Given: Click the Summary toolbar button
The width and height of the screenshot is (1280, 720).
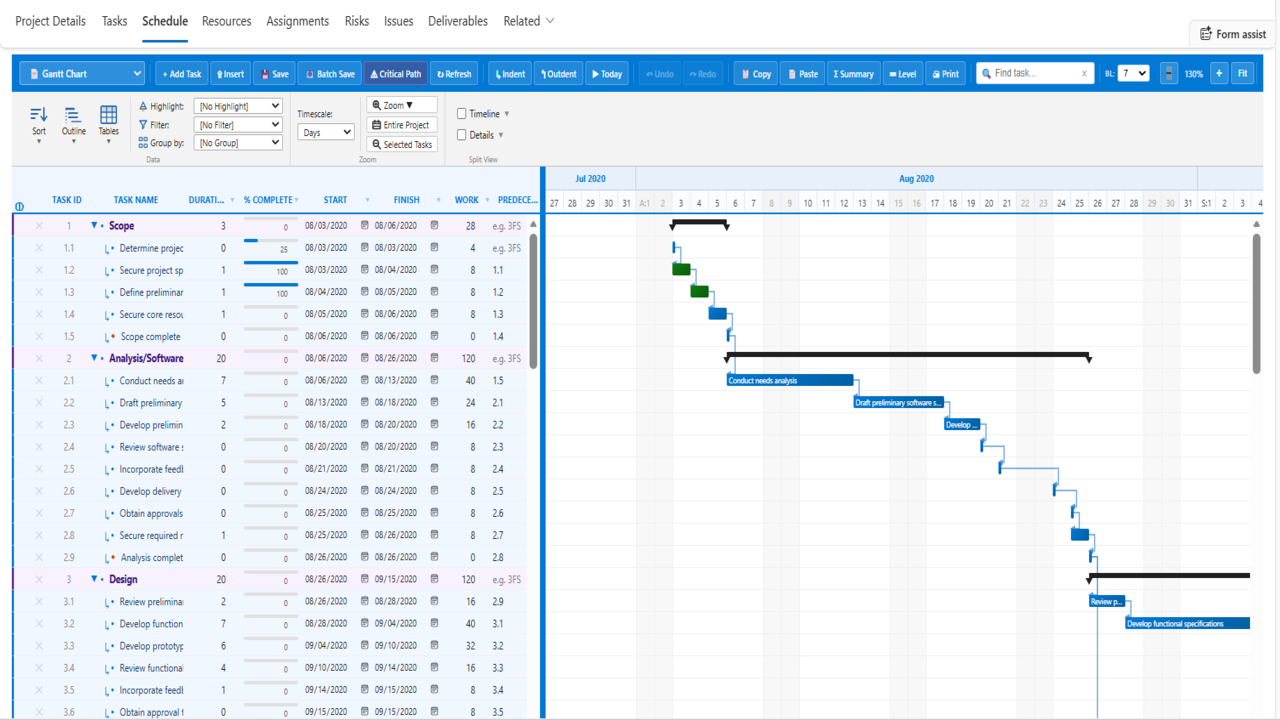Looking at the screenshot, I should pyautogui.click(x=853, y=74).
